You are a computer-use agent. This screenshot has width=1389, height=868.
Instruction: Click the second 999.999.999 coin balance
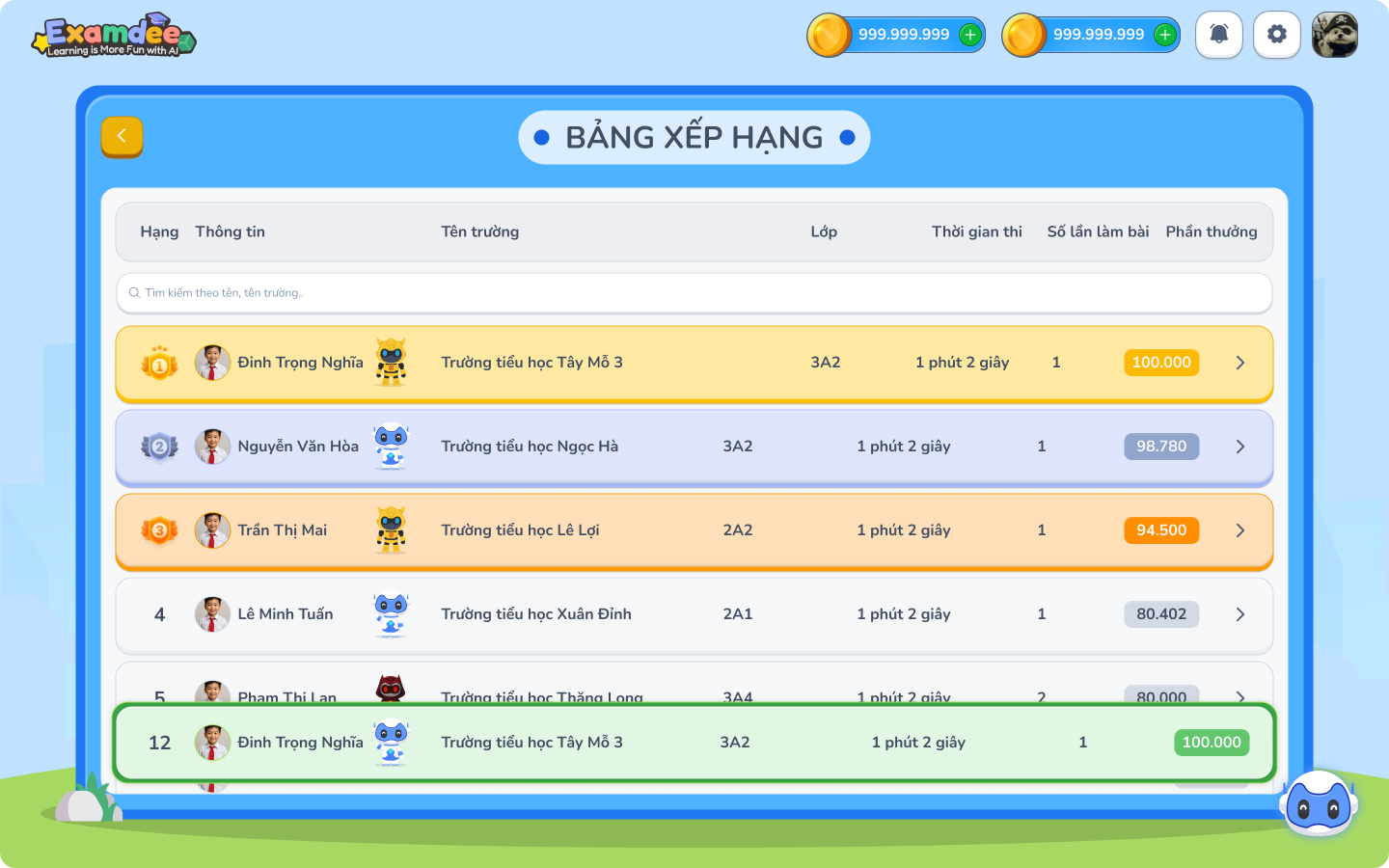[1099, 35]
